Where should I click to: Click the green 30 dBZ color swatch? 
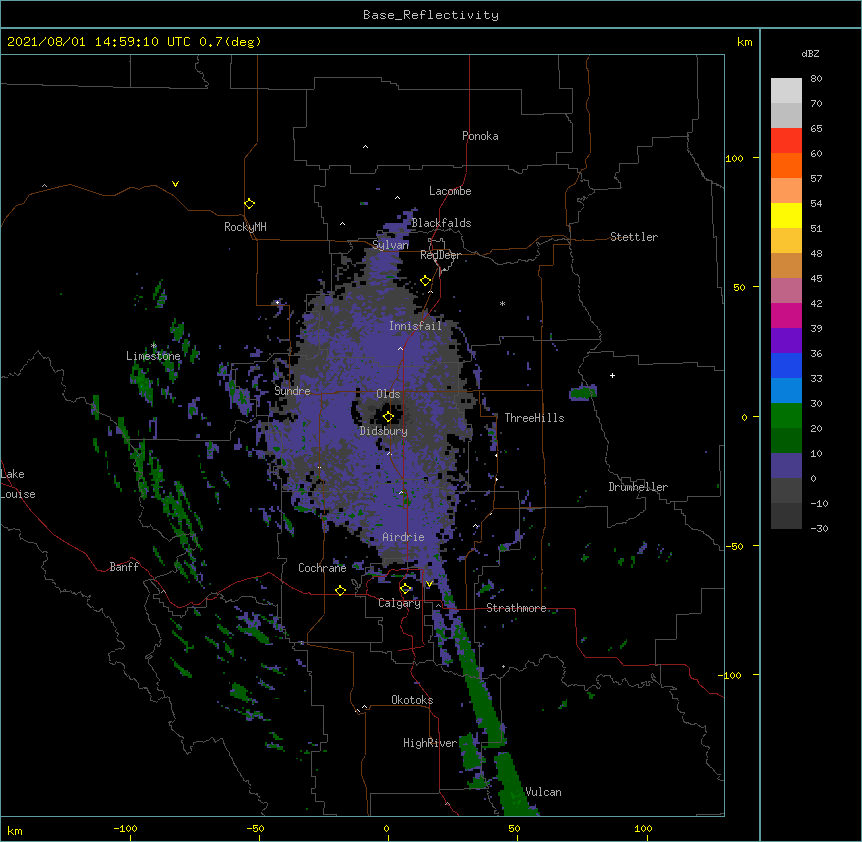tap(786, 416)
